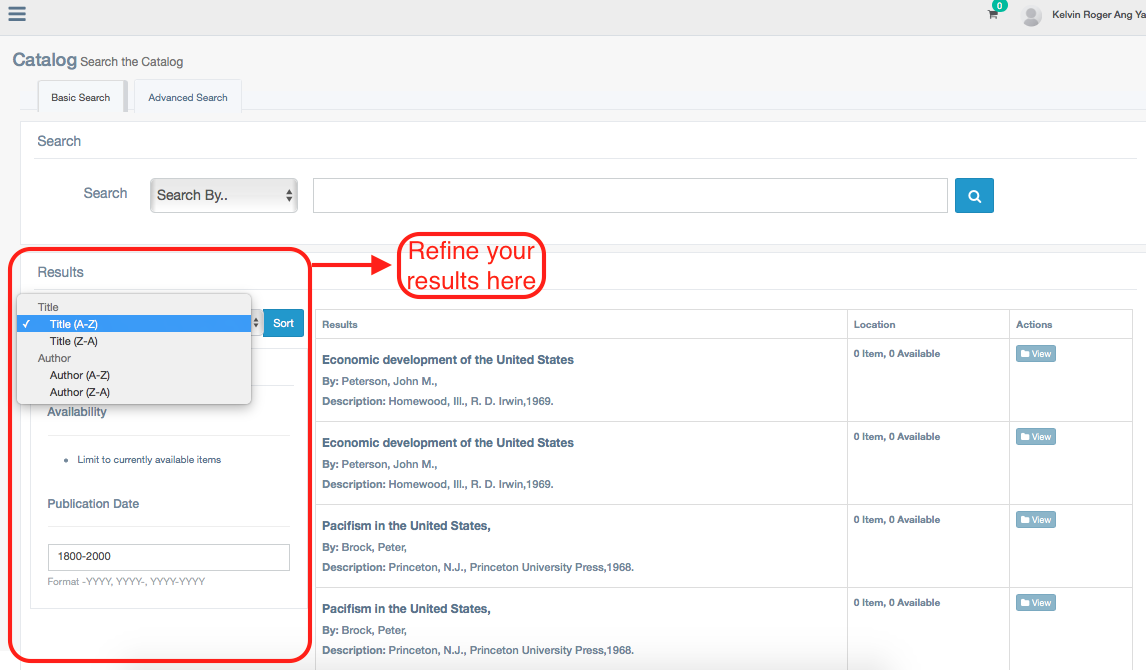View the first Pacifism record

tap(1035, 520)
